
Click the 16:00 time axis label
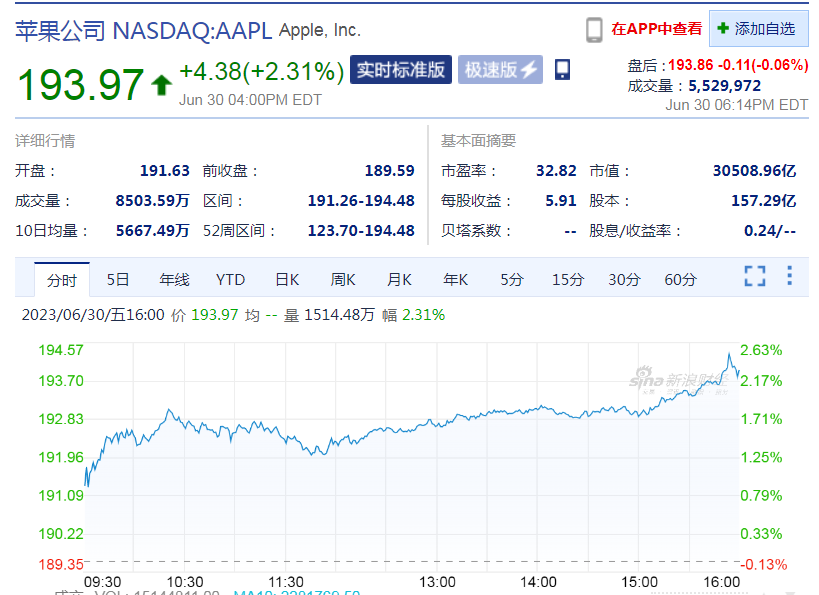tap(722, 582)
